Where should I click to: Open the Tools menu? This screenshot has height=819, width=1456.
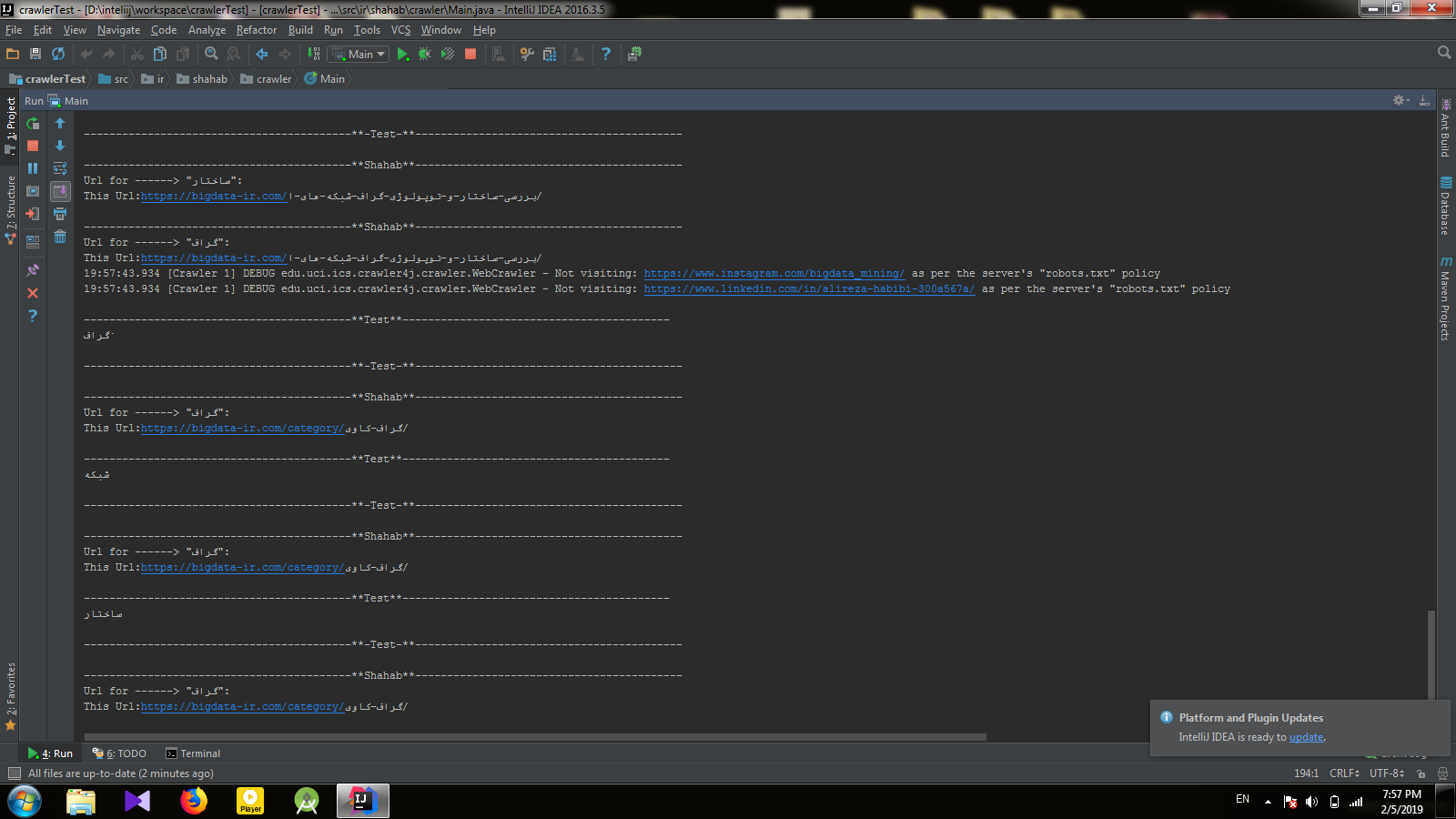coord(367,30)
